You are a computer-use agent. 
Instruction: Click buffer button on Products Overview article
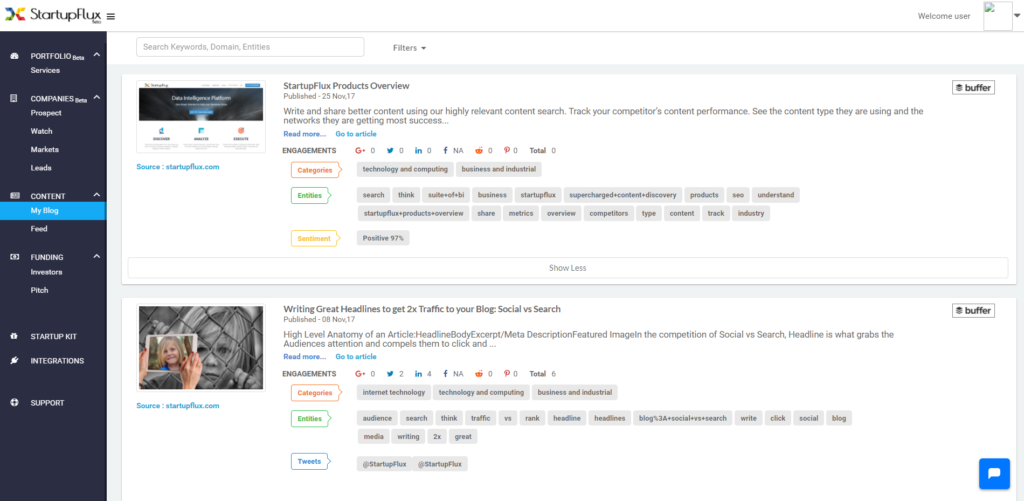[x=973, y=88]
